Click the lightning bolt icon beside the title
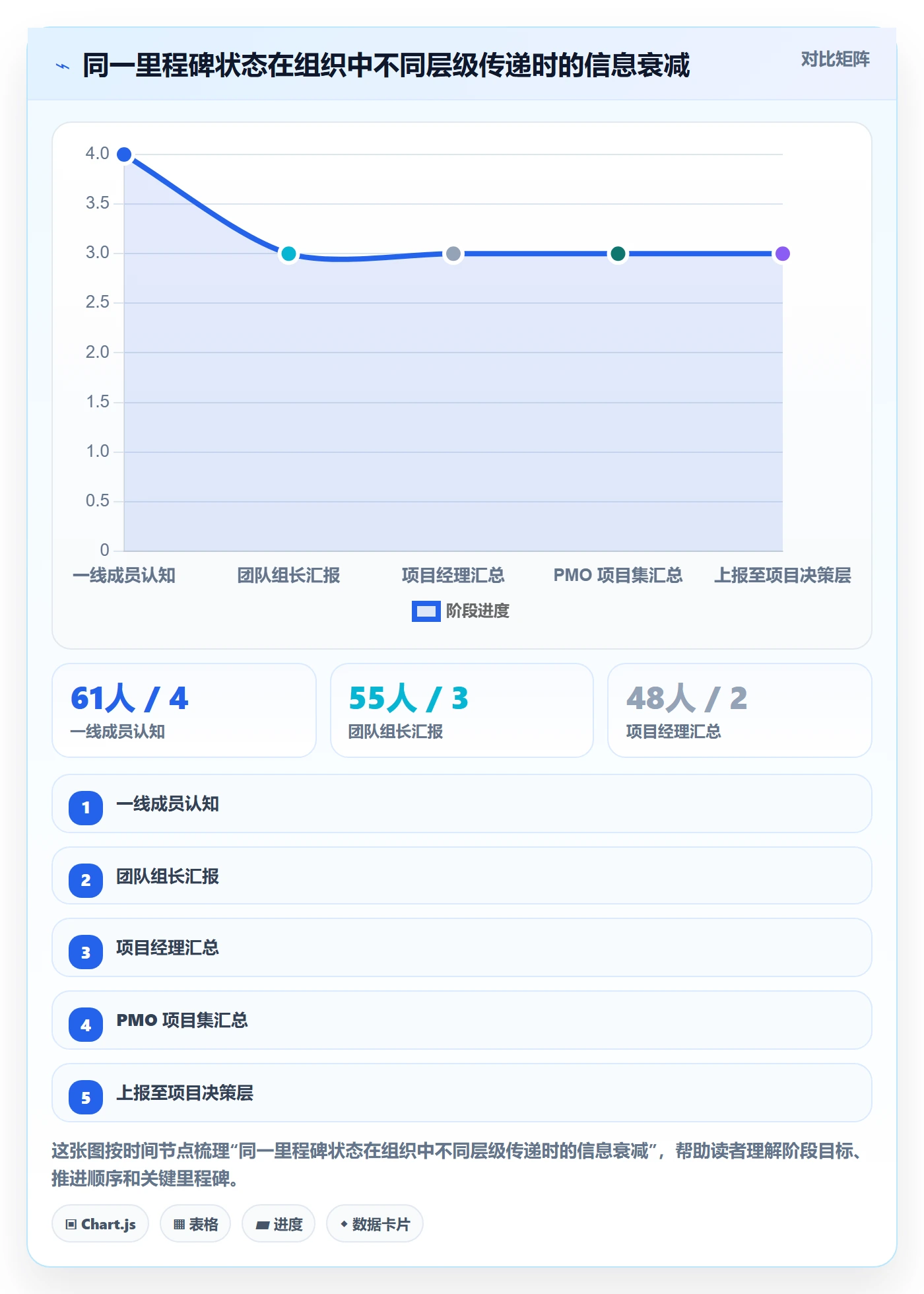This screenshot has height=1294, width=924. (x=63, y=66)
